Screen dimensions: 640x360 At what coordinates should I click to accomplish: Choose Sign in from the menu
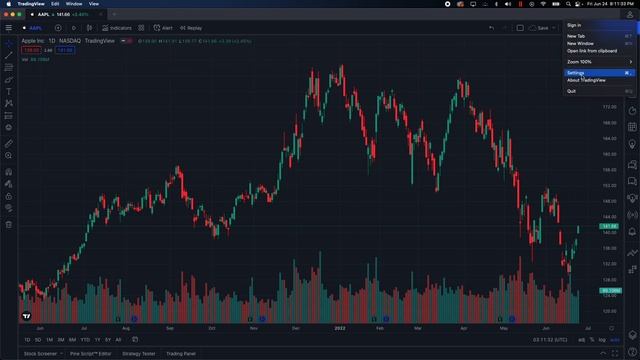click(574, 25)
